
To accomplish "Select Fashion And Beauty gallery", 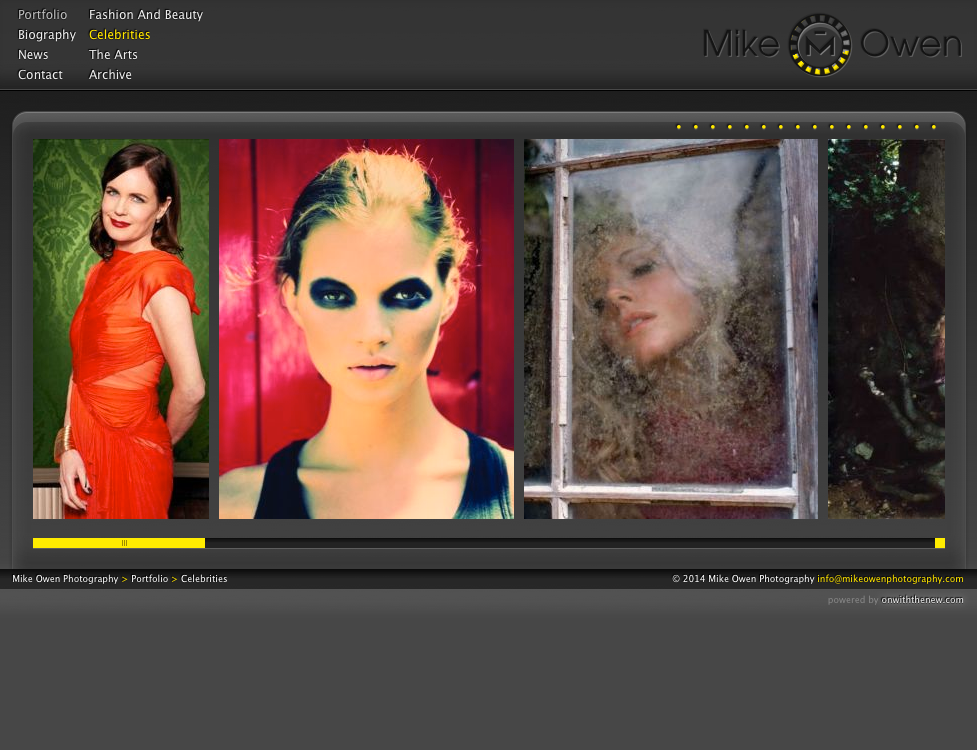I will [x=146, y=15].
